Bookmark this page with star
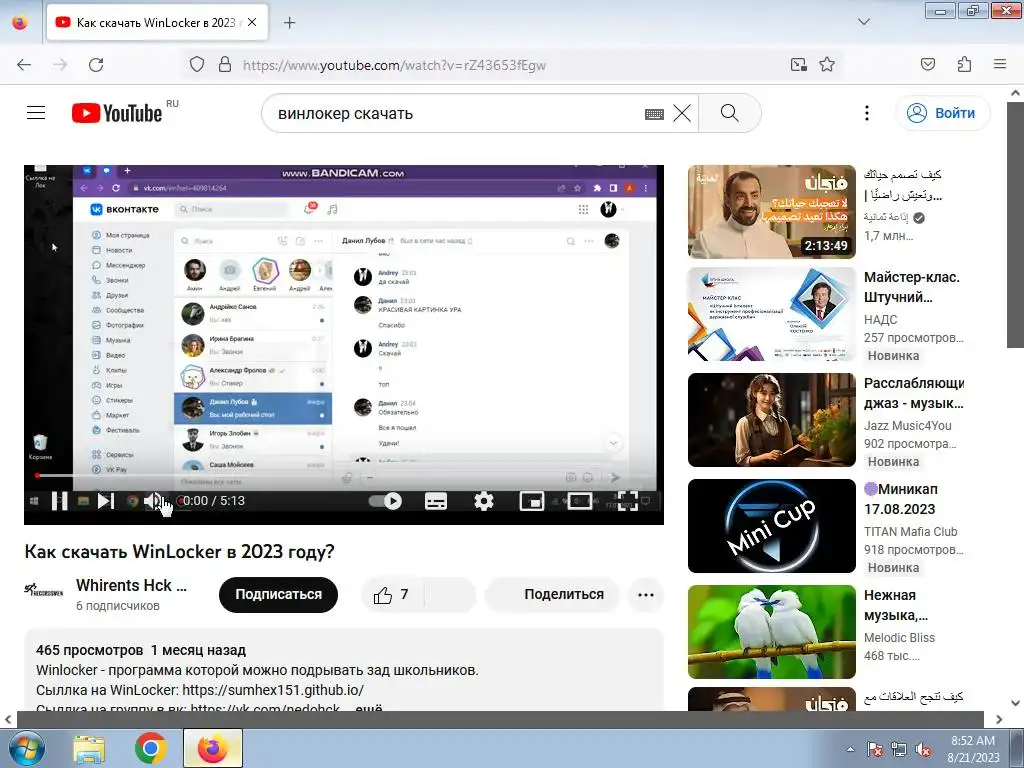1024x768 pixels. coord(827,65)
